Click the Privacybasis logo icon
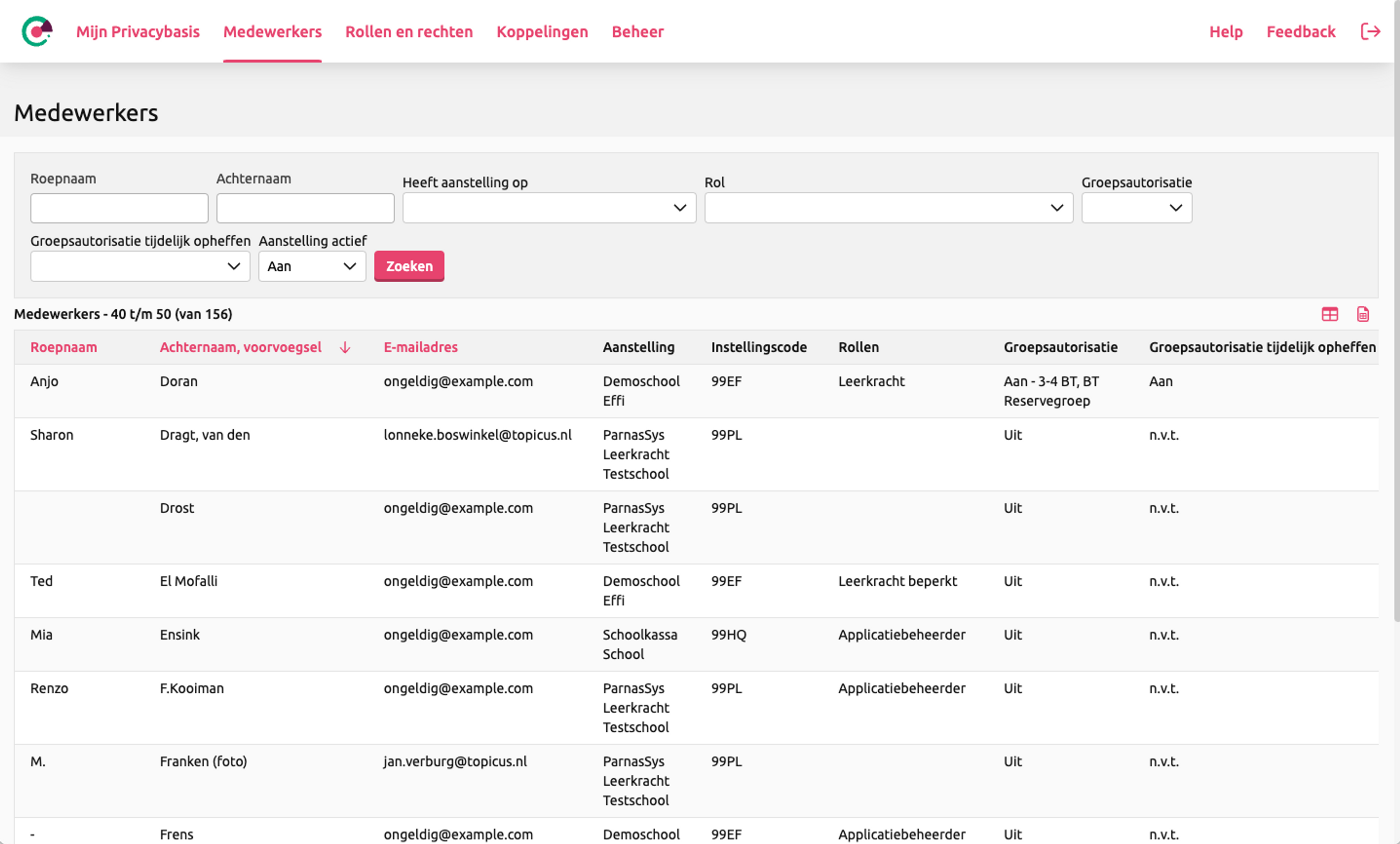 coord(37,31)
